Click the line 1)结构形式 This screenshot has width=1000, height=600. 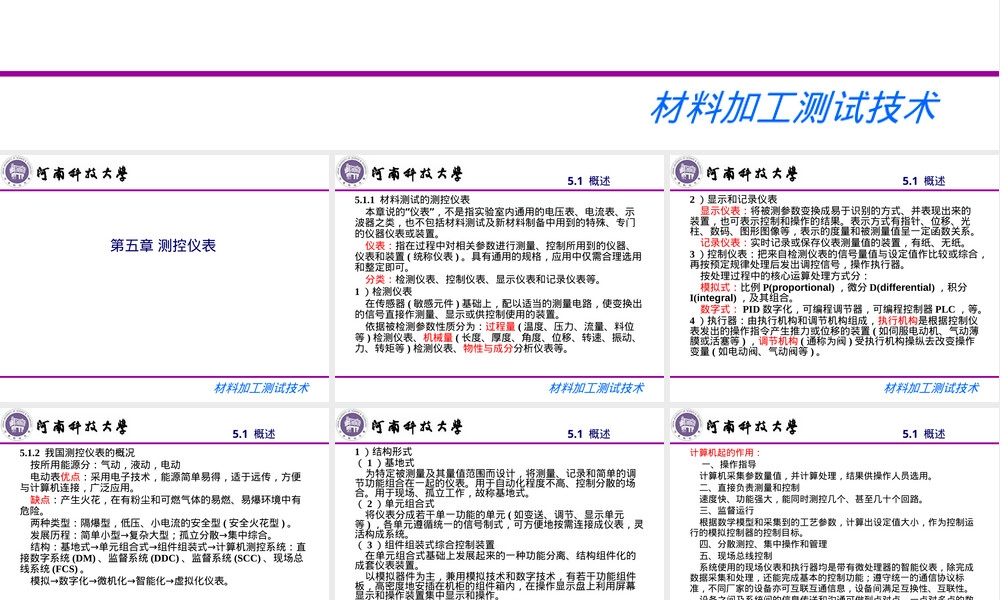383,451
